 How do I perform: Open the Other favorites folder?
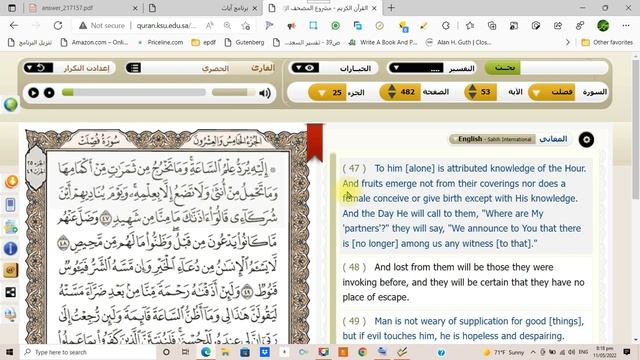607,42
